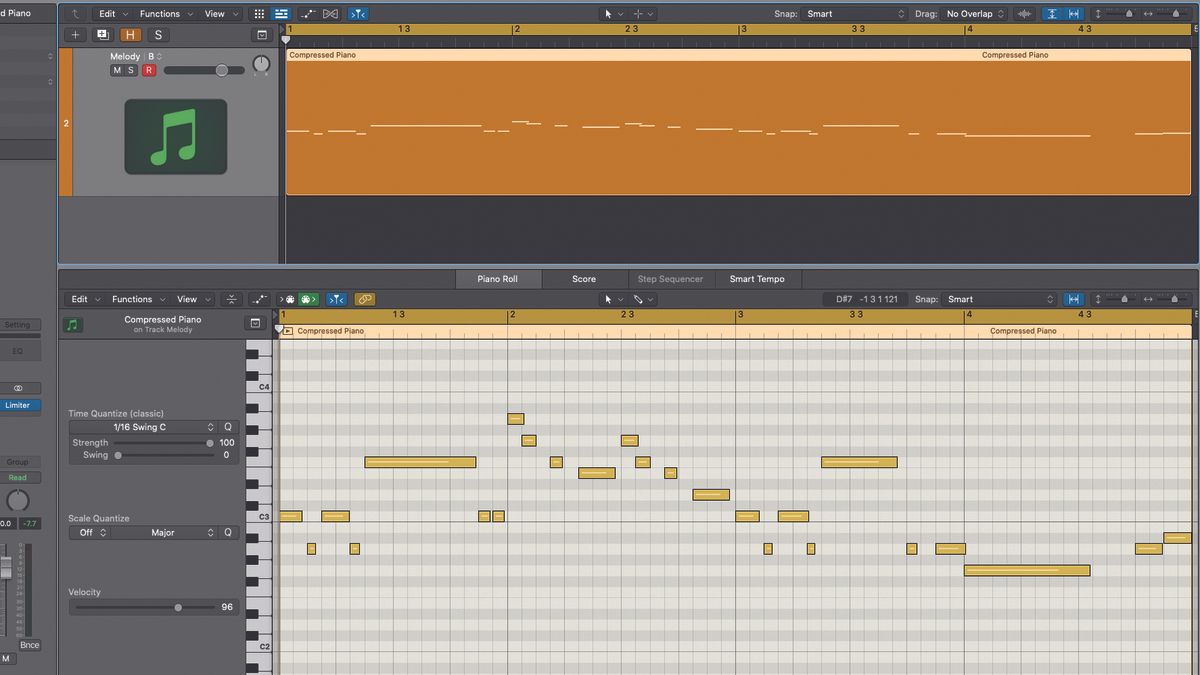Click the Limiter plugin slot
1200x675 pixels.
[18, 405]
